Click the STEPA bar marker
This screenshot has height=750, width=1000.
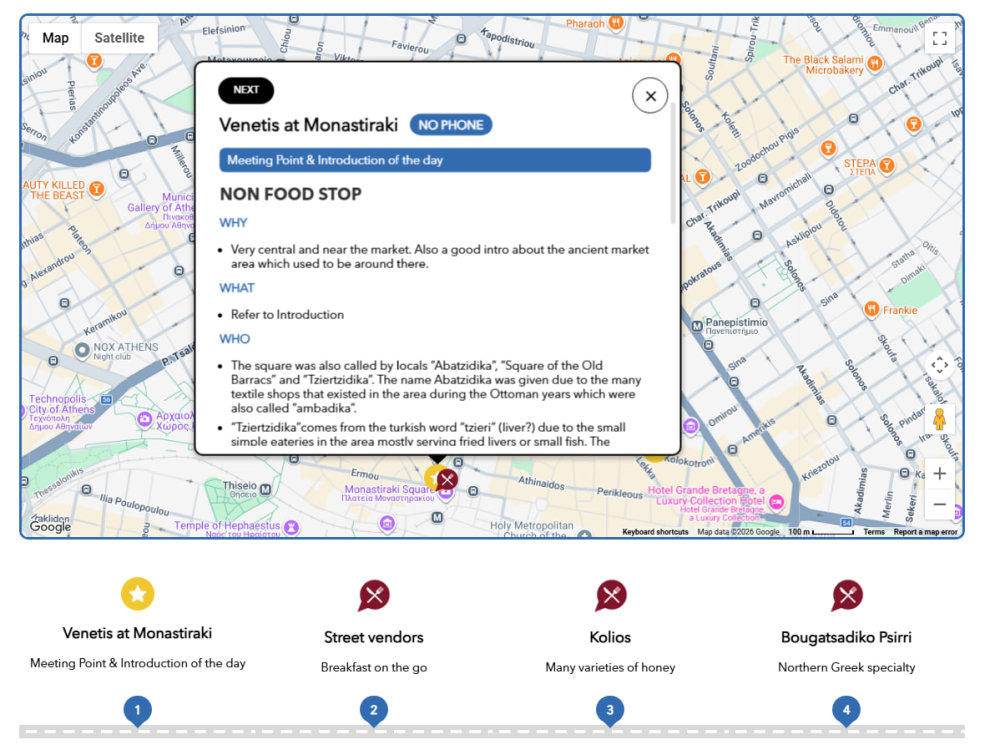(x=886, y=166)
